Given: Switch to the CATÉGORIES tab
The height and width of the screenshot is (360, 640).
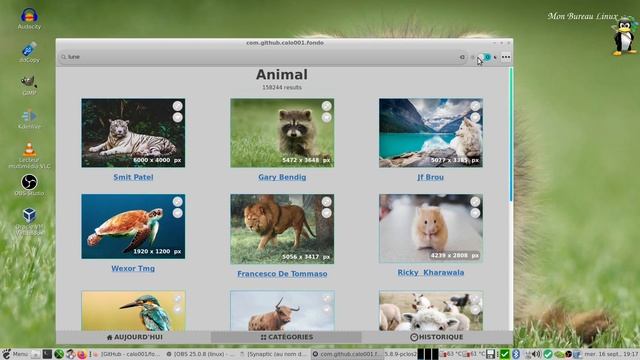Looking at the screenshot, I should pyautogui.click(x=287, y=337).
